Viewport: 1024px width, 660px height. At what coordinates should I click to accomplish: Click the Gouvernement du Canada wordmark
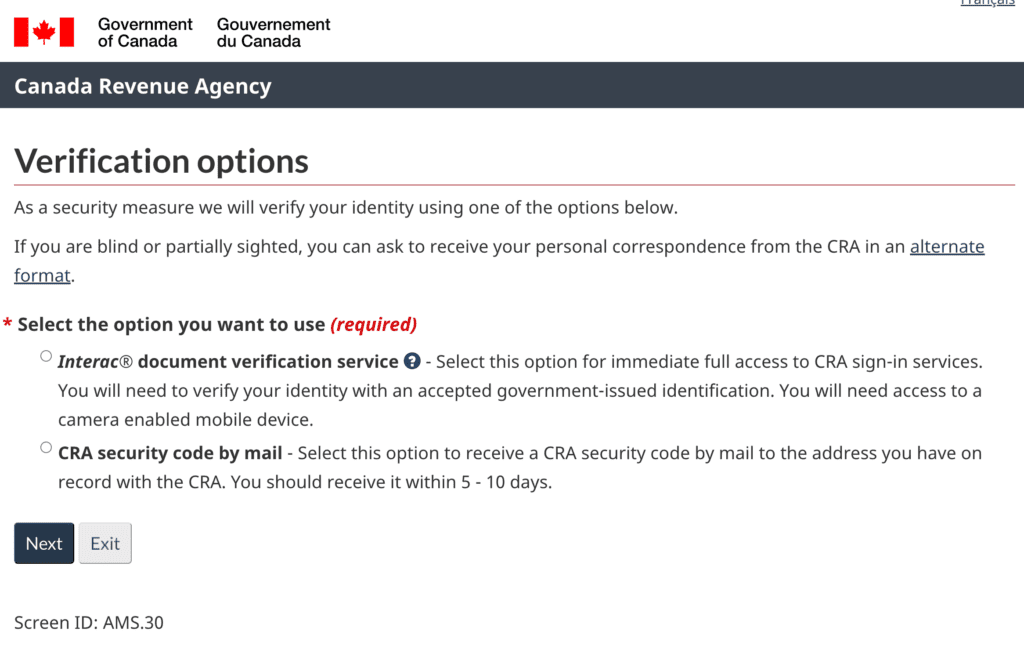point(274,33)
